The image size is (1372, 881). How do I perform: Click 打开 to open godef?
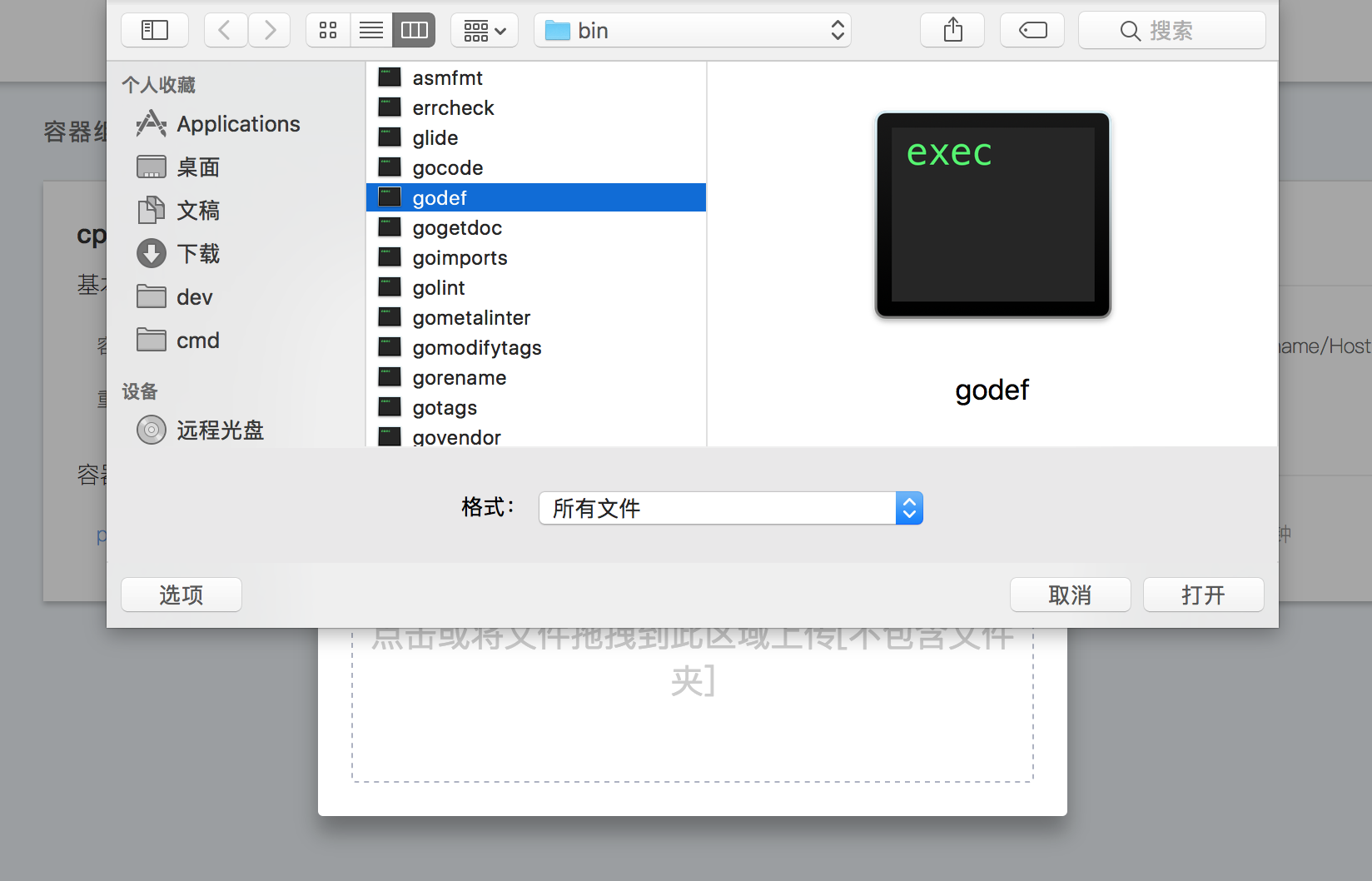[1203, 595]
